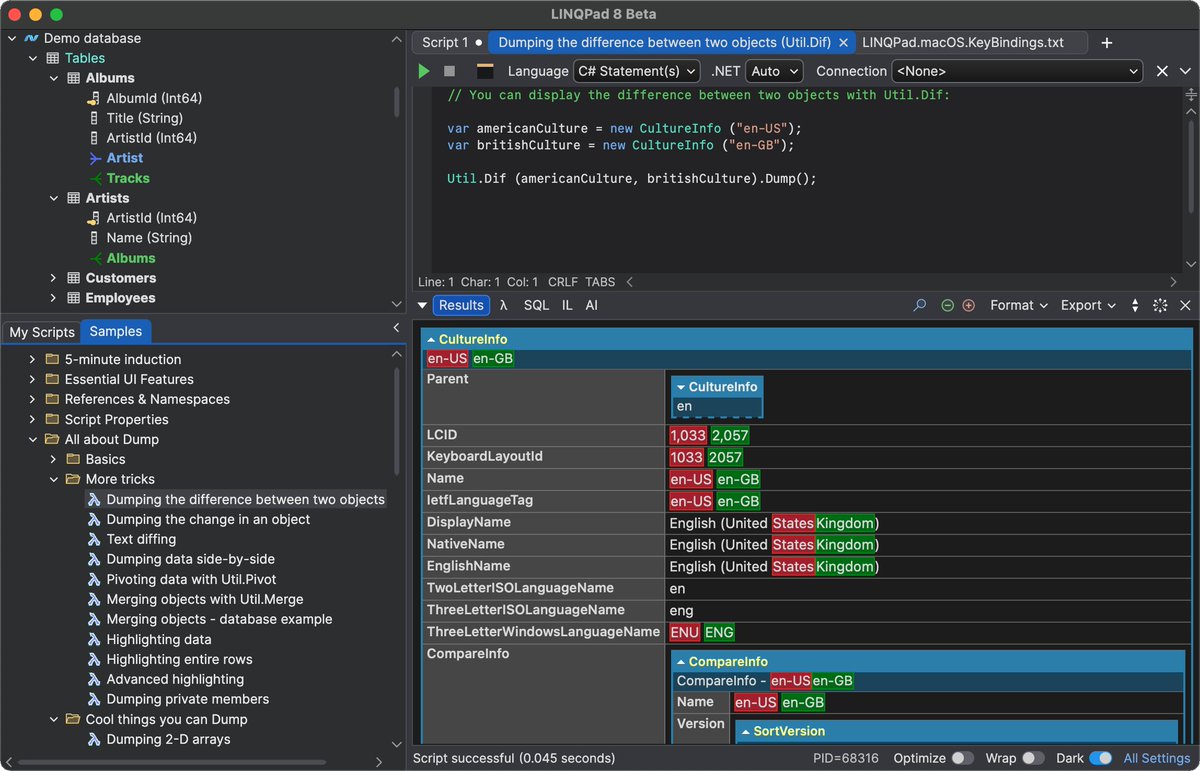Toggle the results panel layout icon in toolbar
Viewport: 1200px width, 771px height.
485,71
